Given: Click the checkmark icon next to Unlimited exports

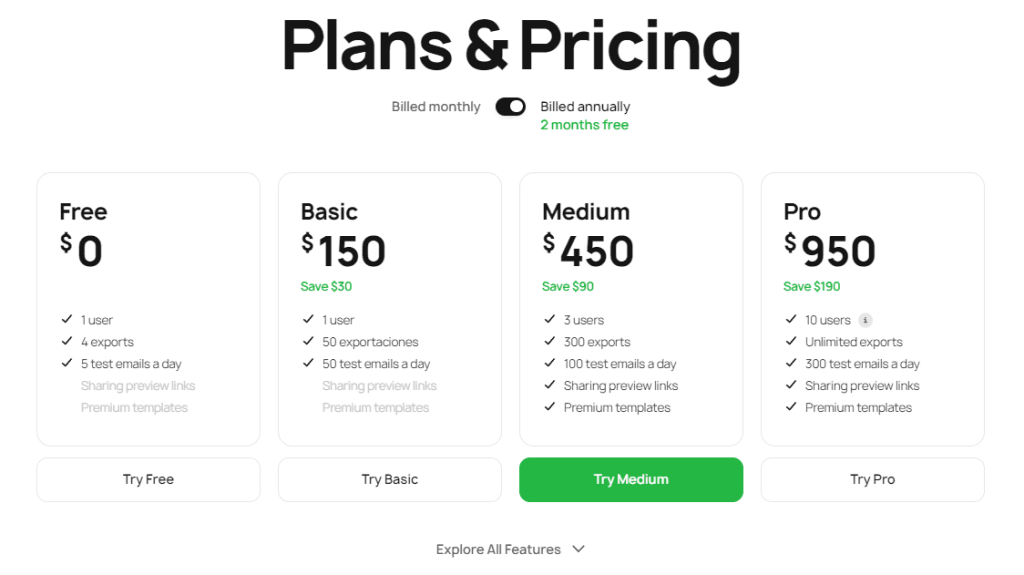Looking at the screenshot, I should [791, 341].
